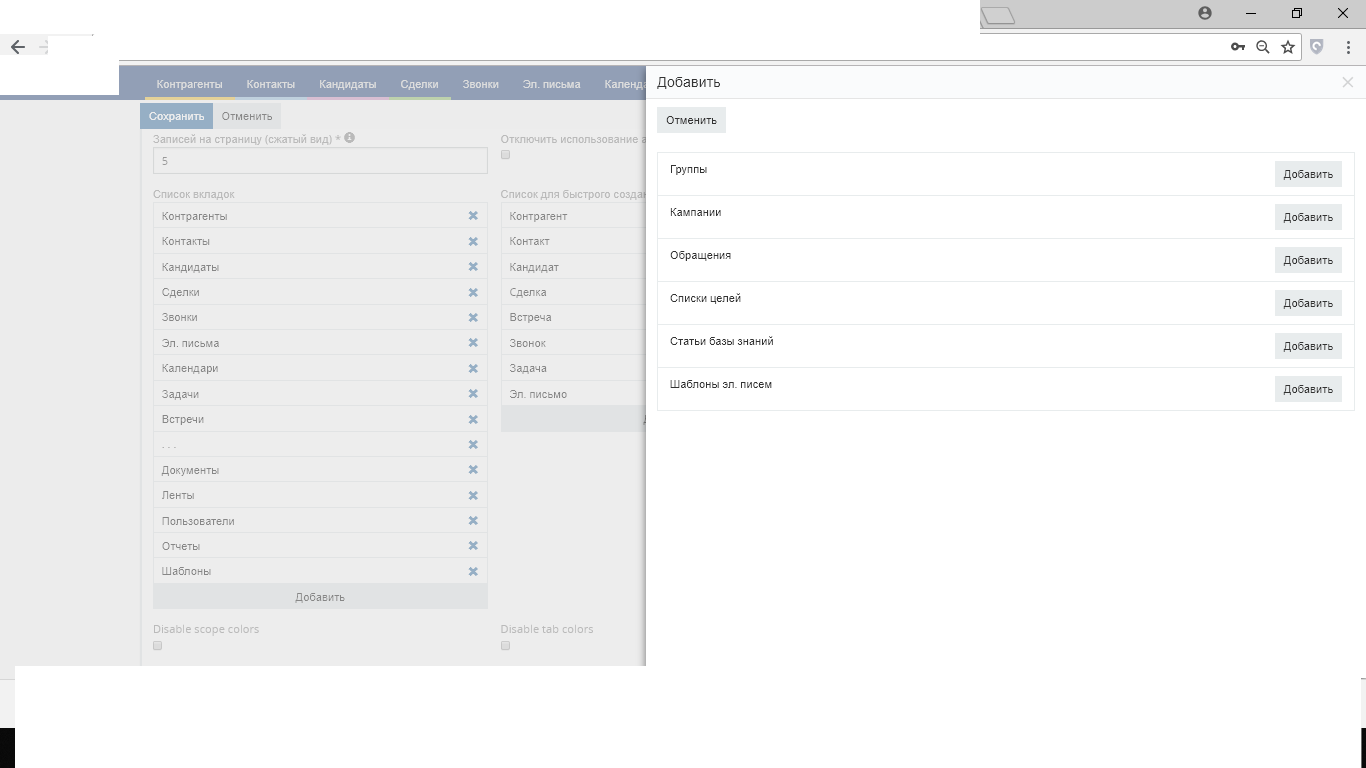Screen dimensions: 1366x768
Task: Click the info icon beside Записей на страницу
Action: [350, 139]
